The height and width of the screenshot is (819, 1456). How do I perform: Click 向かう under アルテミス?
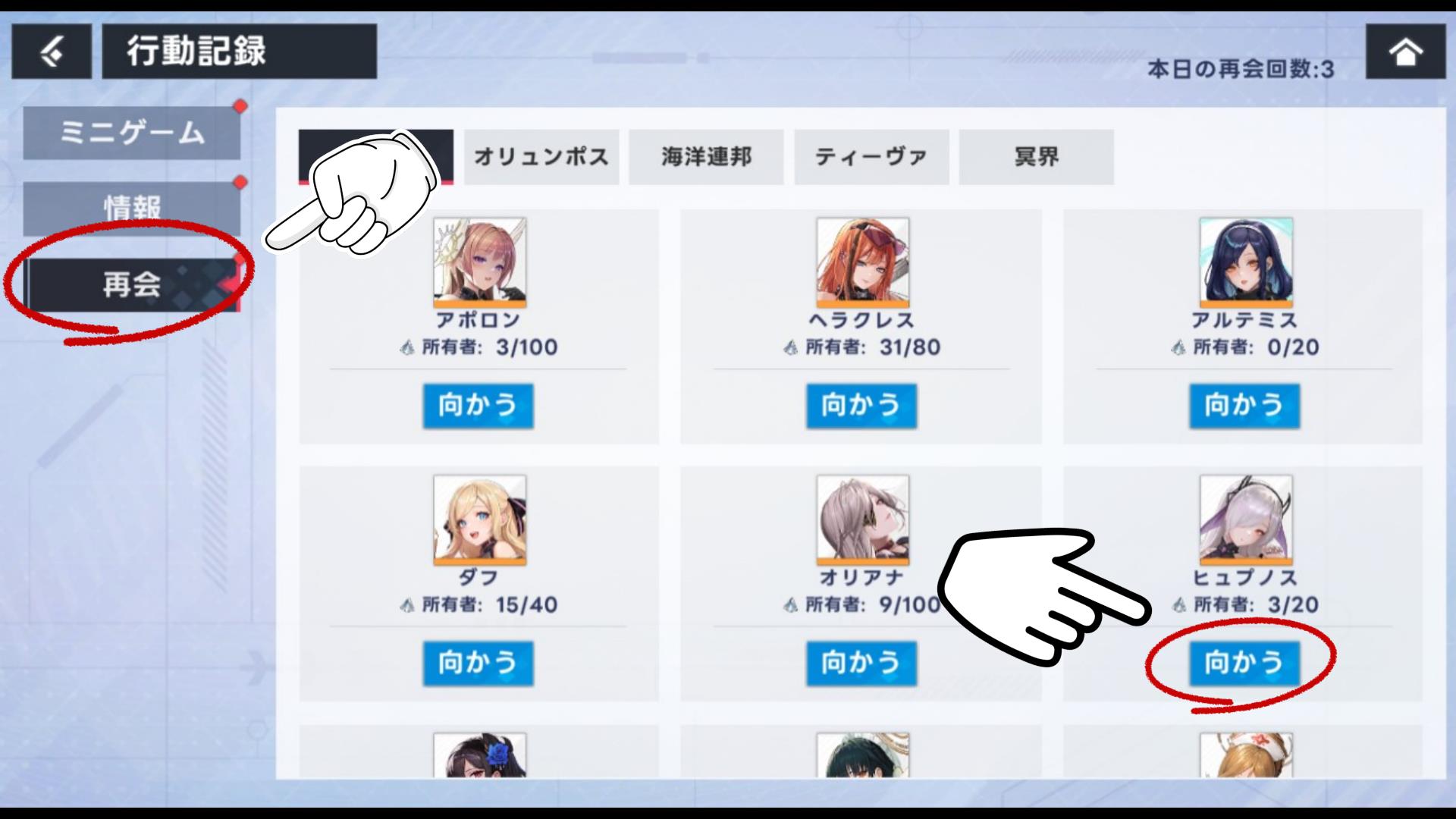pos(1244,406)
